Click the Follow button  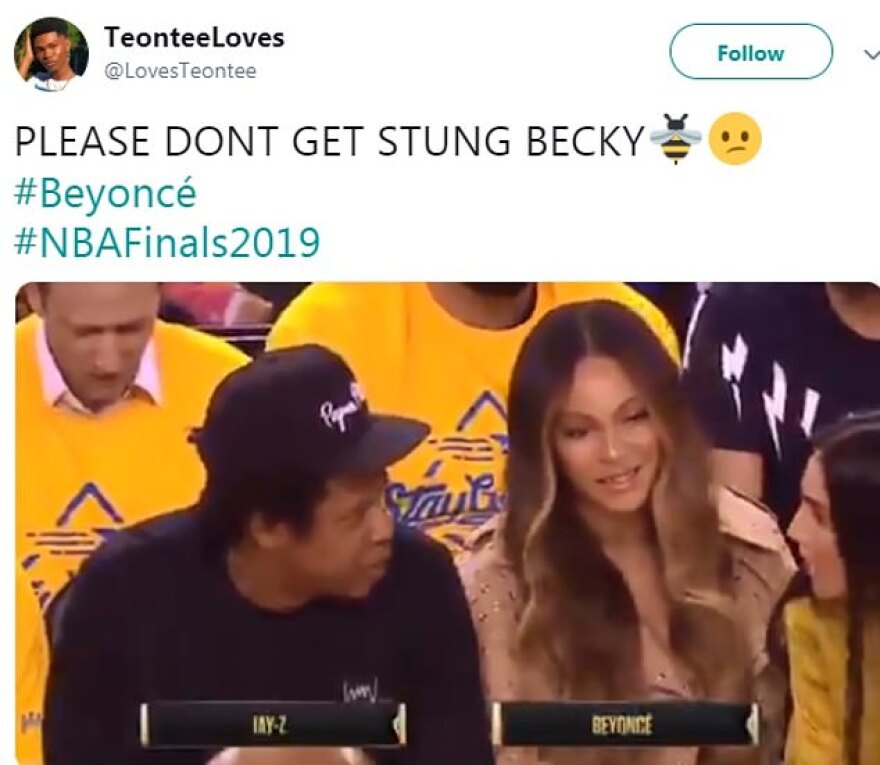[x=750, y=52]
